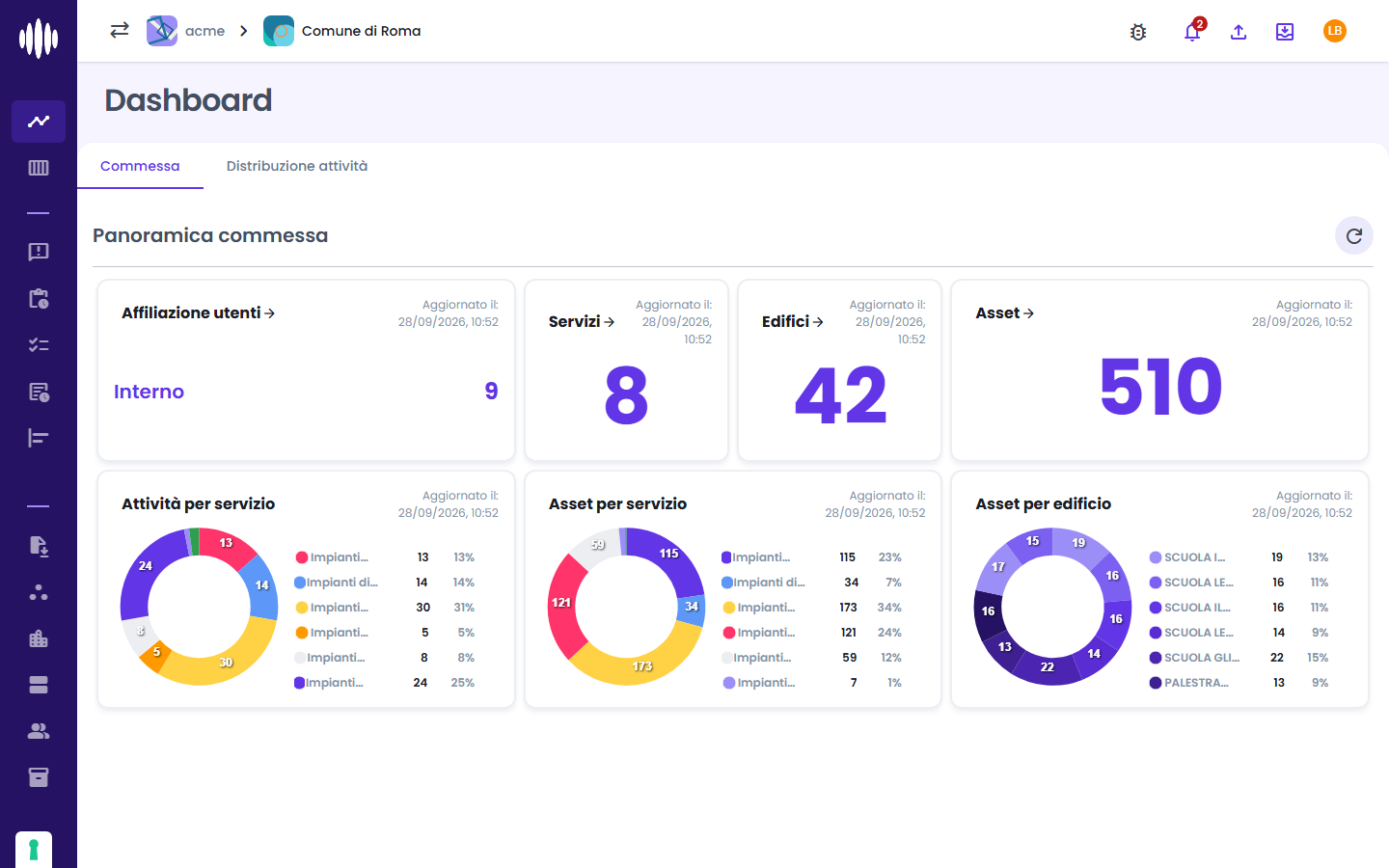This screenshot has width=1389, height=868.
Task: Open the Asset link
Action: pos(1005,312)
